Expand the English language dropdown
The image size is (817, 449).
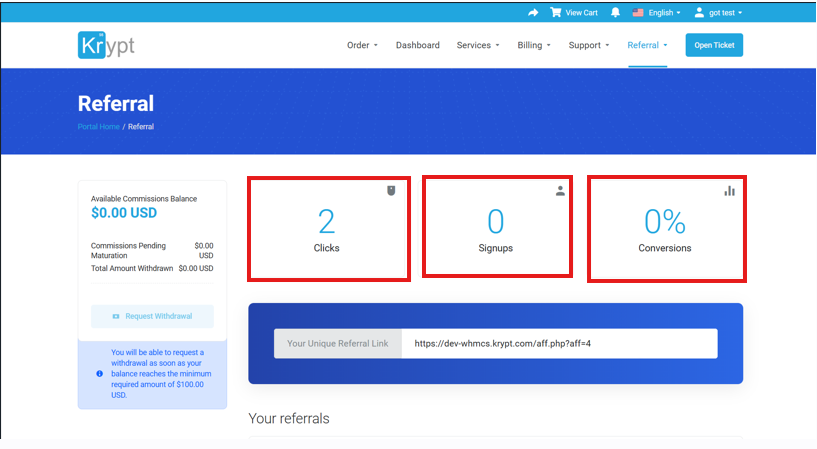(x=658, y=12)
